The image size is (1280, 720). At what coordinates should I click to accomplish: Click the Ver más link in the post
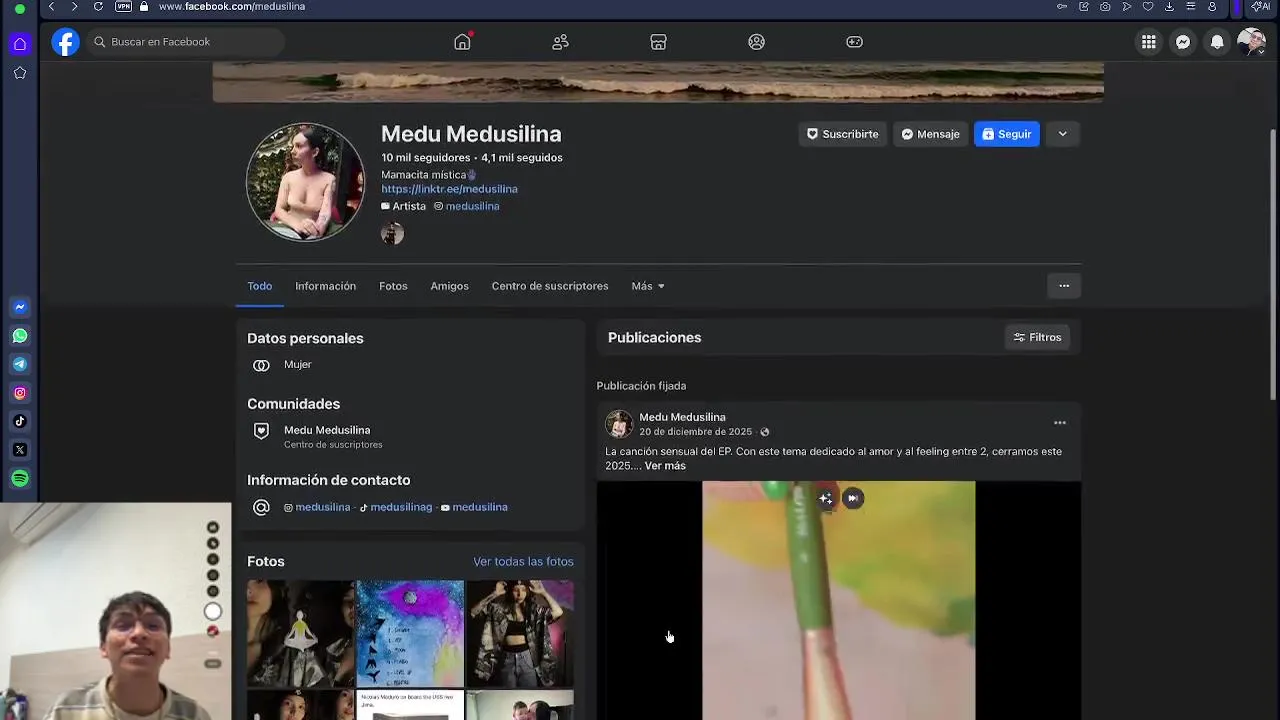pos(665,466)
